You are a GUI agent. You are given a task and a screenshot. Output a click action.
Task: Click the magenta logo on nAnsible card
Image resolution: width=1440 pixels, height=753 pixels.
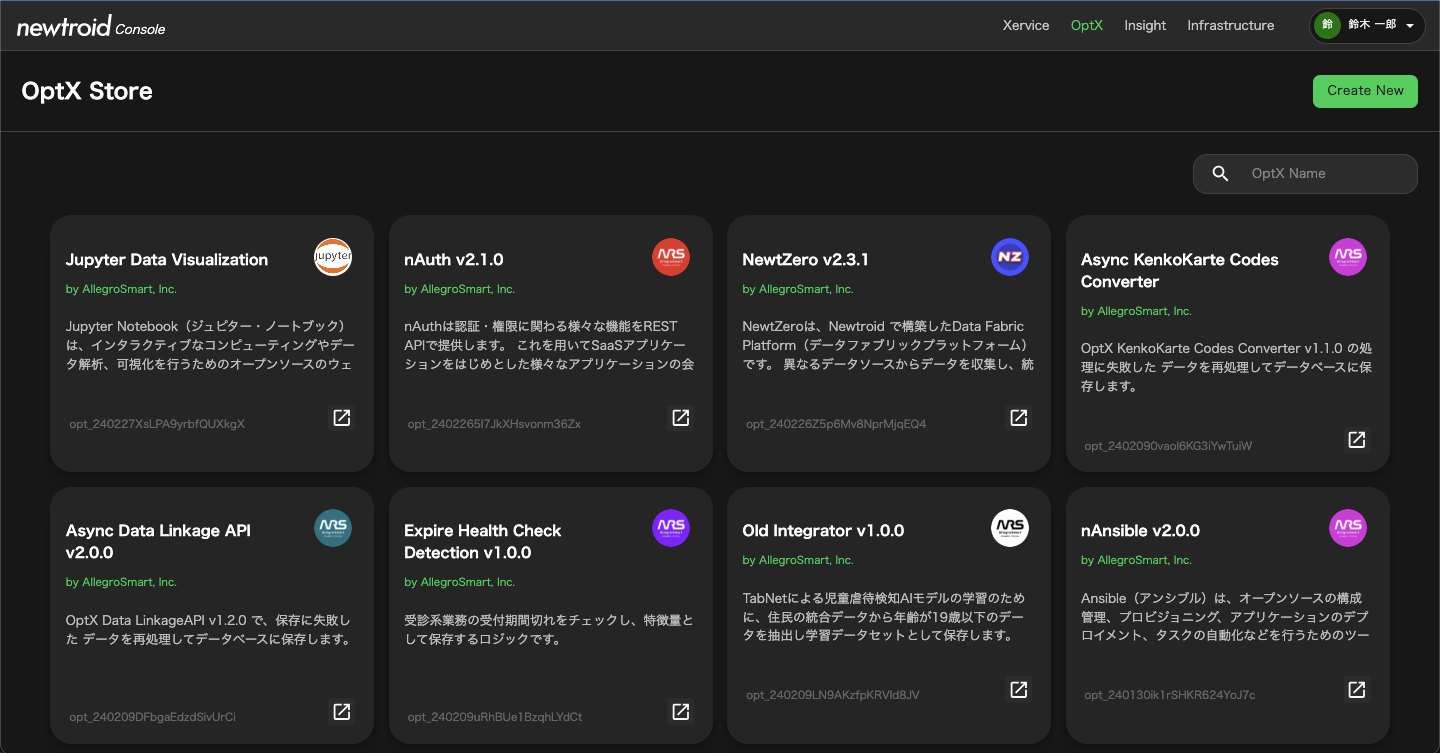(x=1348, y=528)
